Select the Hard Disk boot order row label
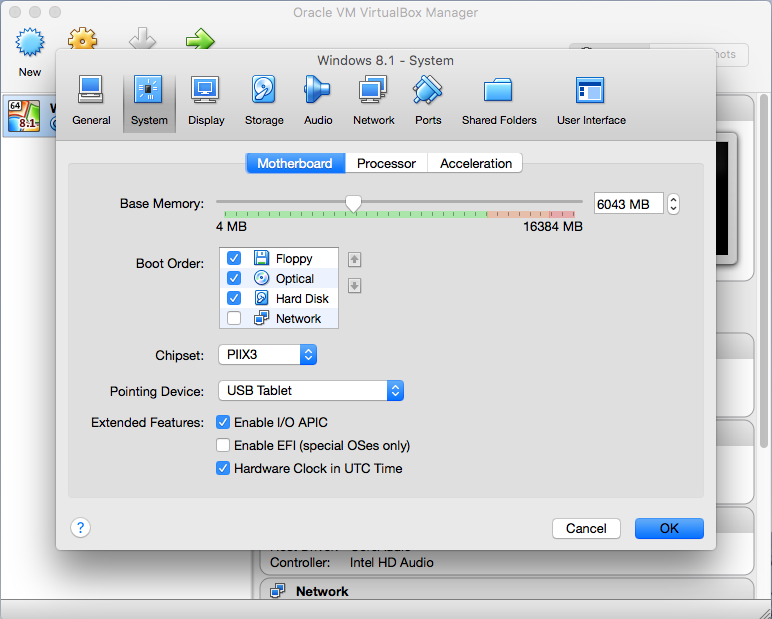The height and width of the screenshot is (619, 772). (302, 298)
